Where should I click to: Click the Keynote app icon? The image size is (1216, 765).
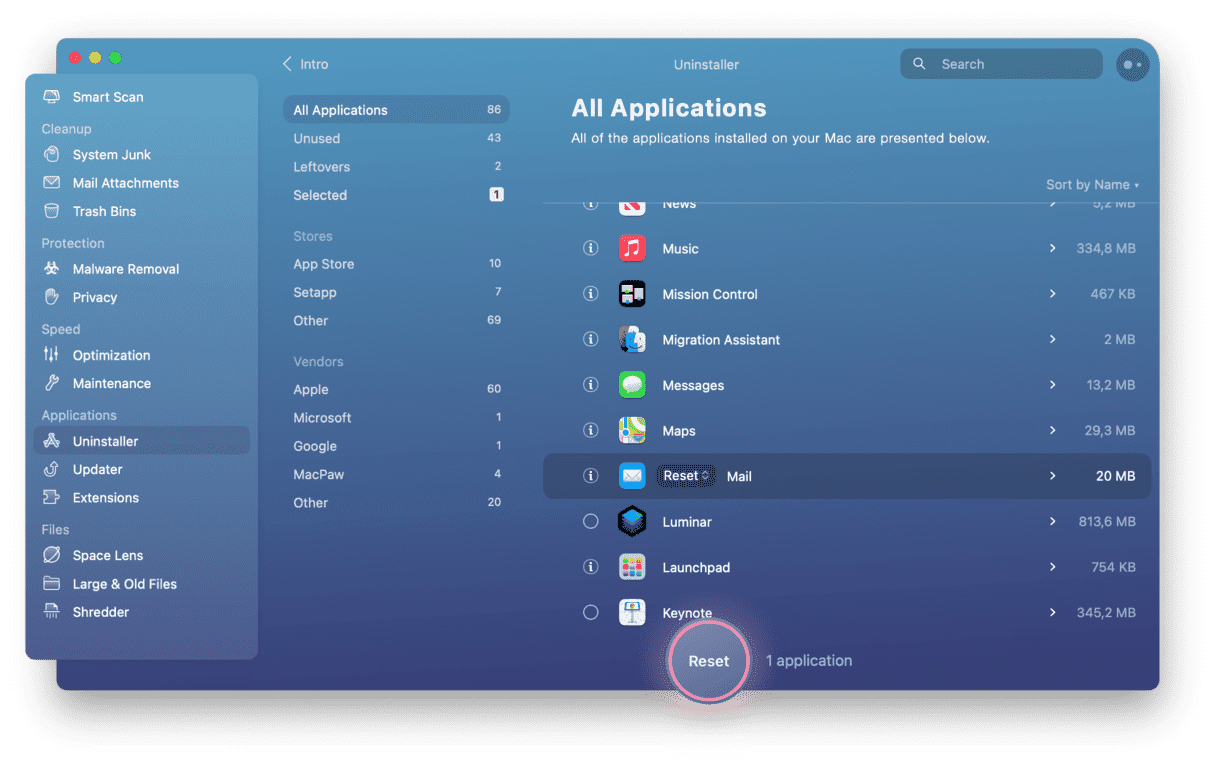(632, 612)
